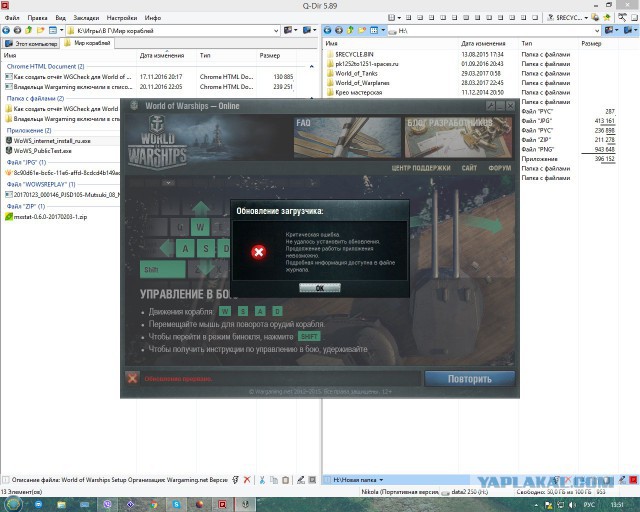The image size is (640, 512).
Task: Go up one folder in left pane
Action: point(29,30)
